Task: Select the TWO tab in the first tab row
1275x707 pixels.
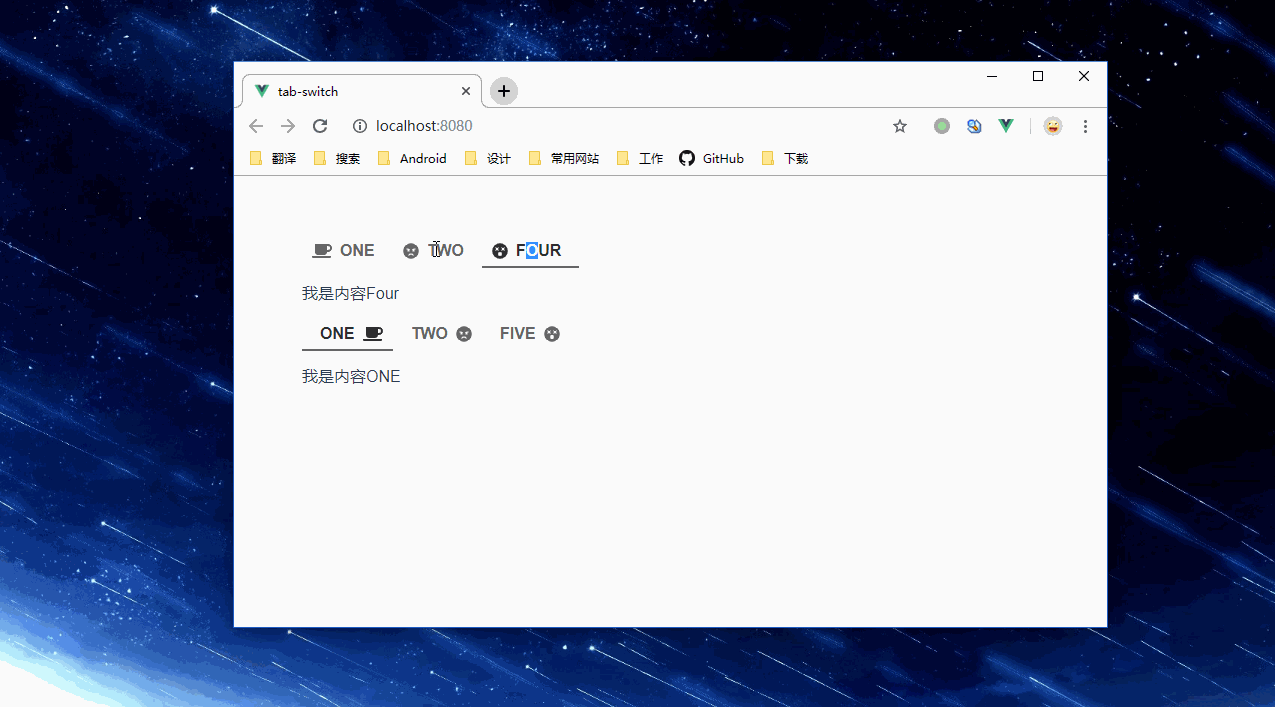Action: pos(433,251)
